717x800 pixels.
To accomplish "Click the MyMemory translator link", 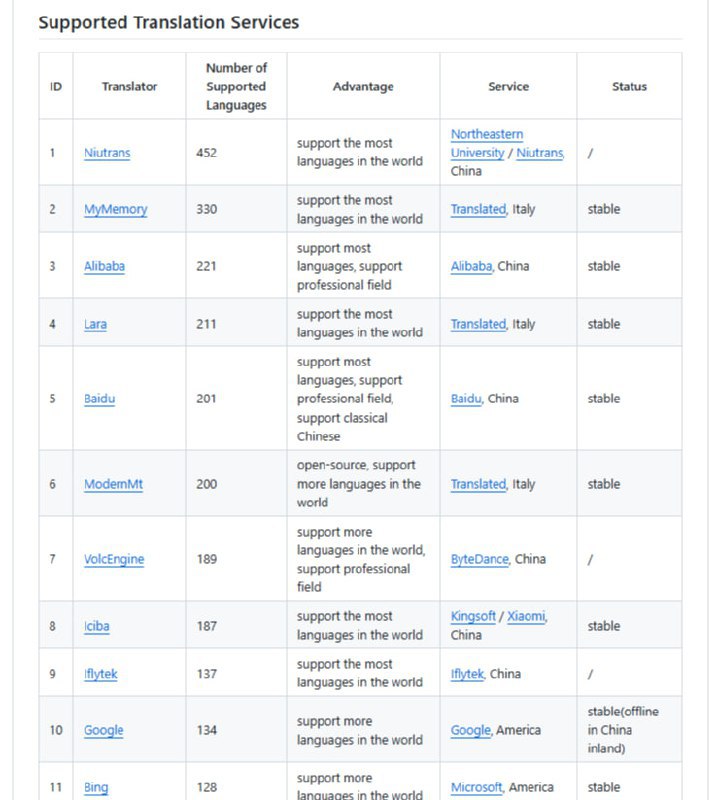I will tap(115, 209).
